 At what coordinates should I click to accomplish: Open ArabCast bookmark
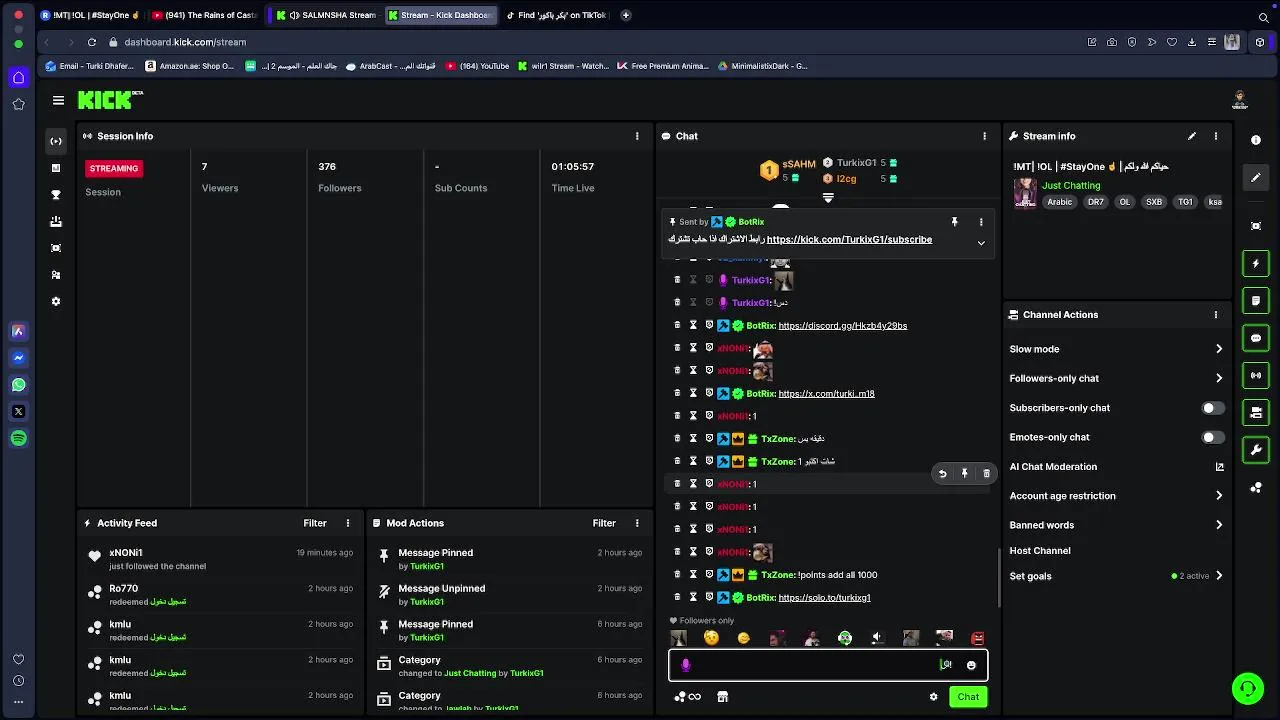tap(391, 66)
